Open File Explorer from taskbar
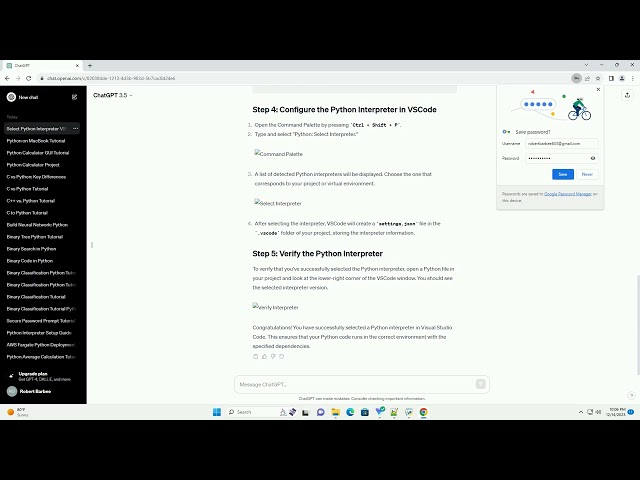 coord(336,412)
